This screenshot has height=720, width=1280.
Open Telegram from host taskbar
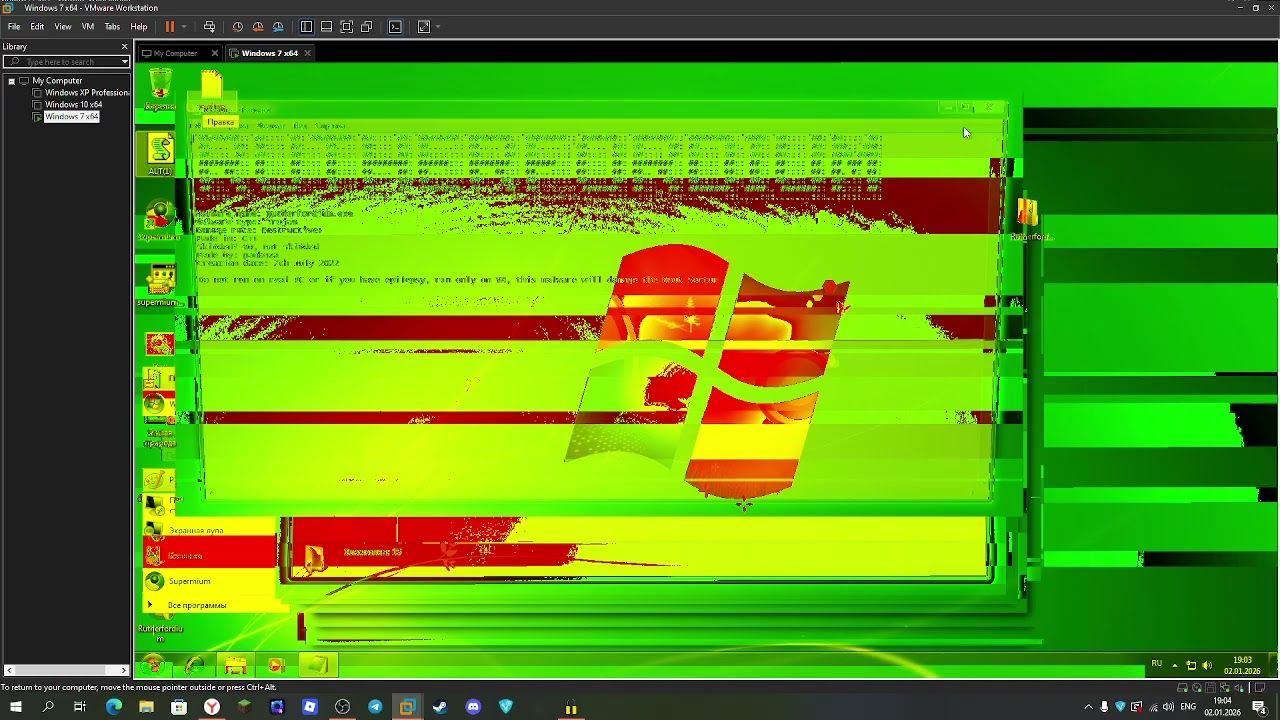(x=375, y=707)
